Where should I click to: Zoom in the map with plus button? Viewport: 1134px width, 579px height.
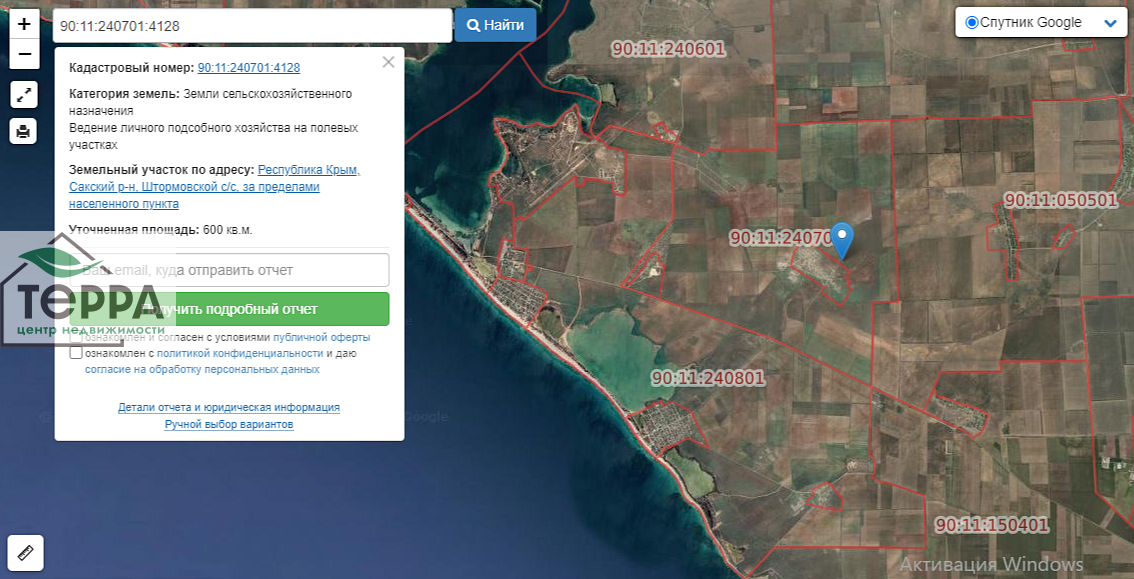[x=25, y=23]
